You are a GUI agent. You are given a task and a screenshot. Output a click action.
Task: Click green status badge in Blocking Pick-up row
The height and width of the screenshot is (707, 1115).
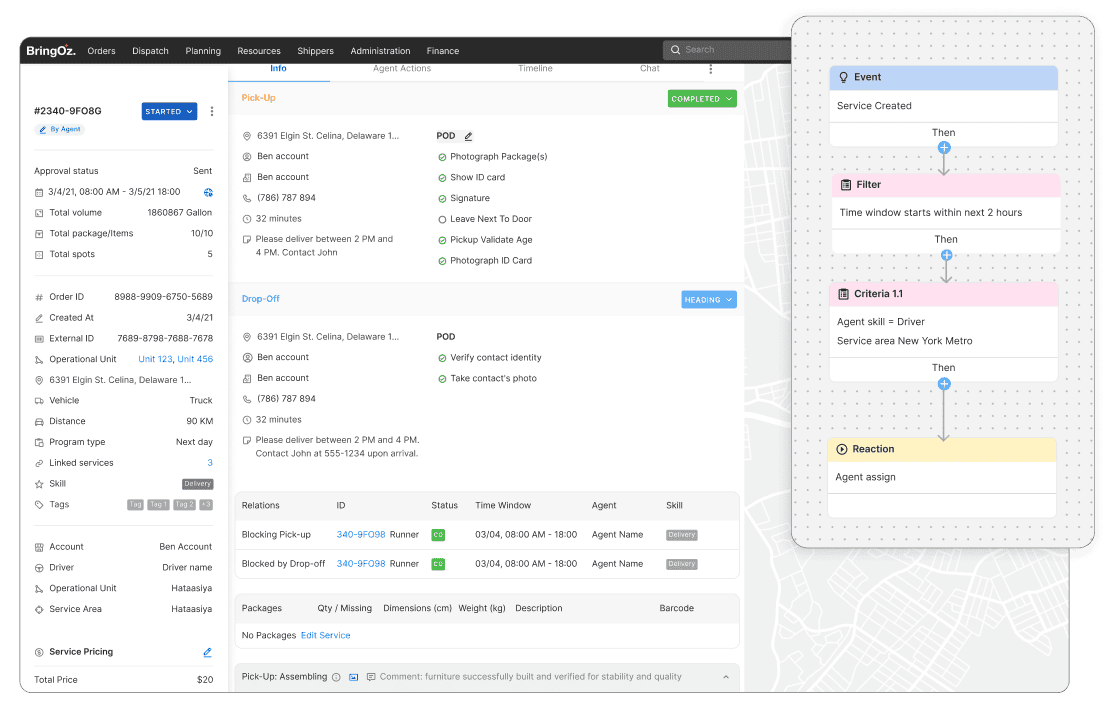pyautogui.click(x=438, y=535)
